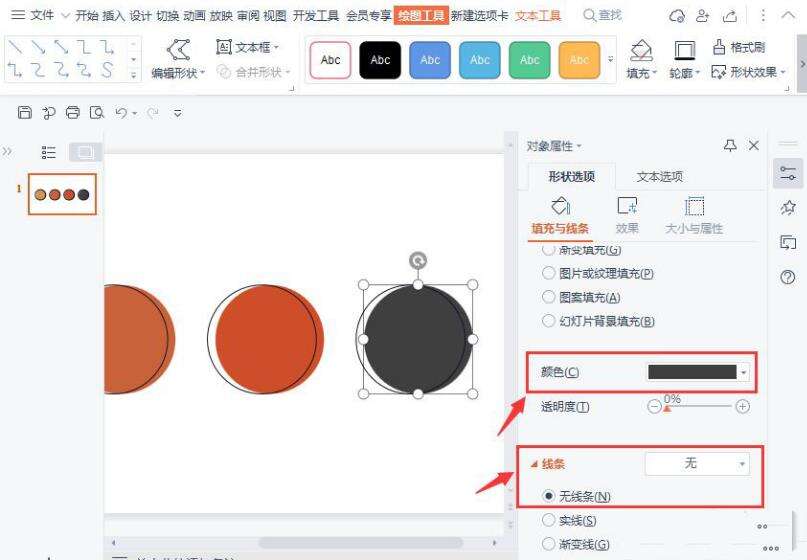Viewport: 807px width, 560px height.
Task: Select 无线条 radio button
Action: 548,496
